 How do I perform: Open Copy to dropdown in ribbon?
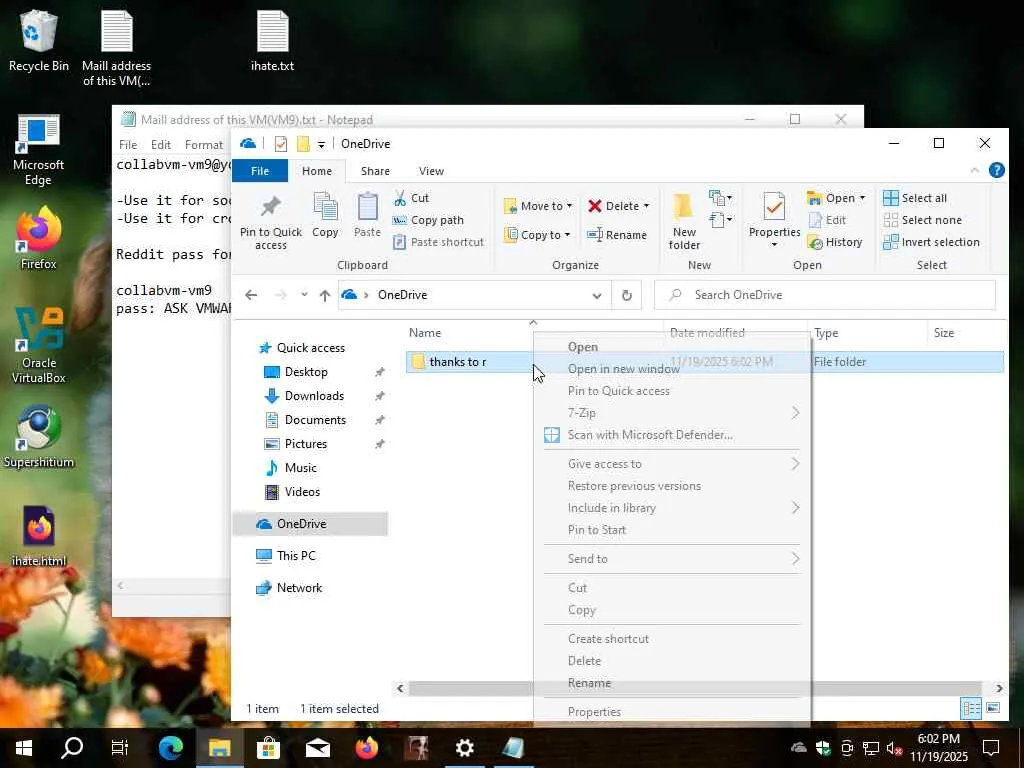pyautogui.click(x=537, y=235)
